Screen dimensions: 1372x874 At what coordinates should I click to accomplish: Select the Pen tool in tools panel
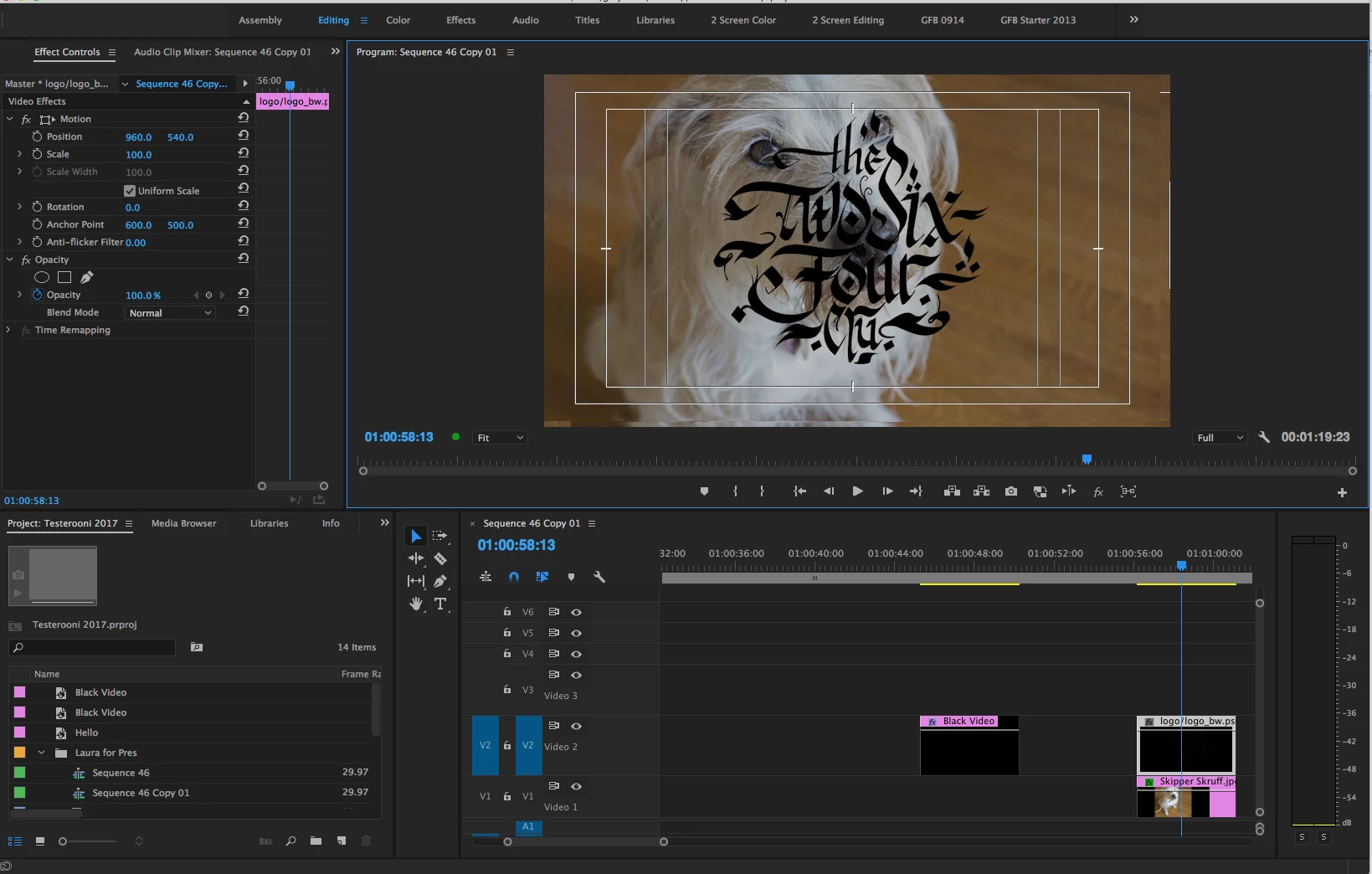[440, 581]
